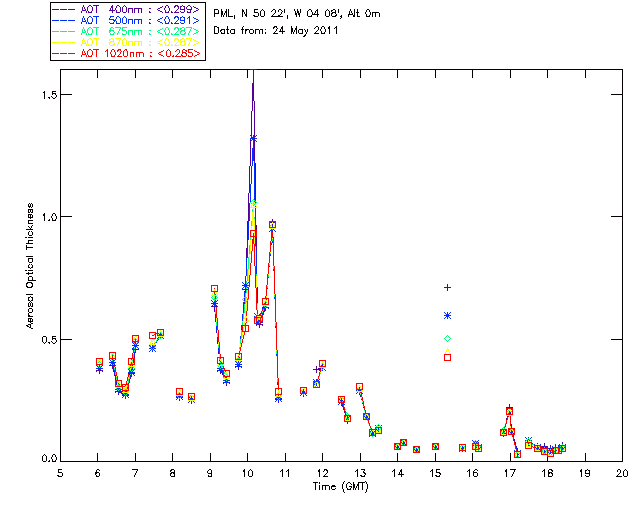This screenshot has width=640, height=512.
Task: Click the x-axis tick label 20
Action: 622,473
